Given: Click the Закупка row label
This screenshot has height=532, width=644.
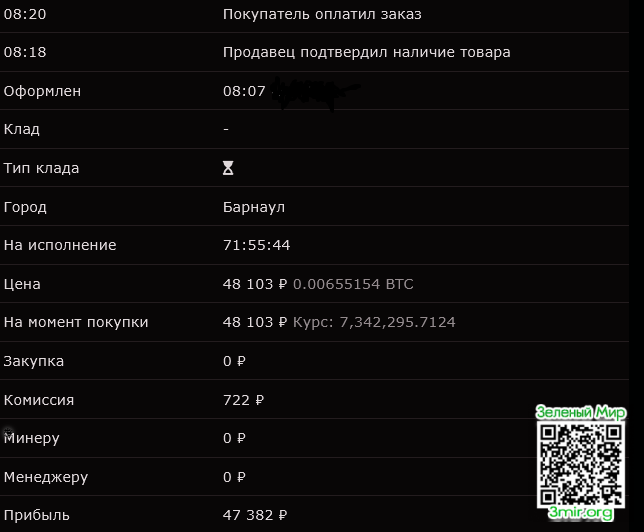Looking at the screenshot, I should [x=34, y=361].
